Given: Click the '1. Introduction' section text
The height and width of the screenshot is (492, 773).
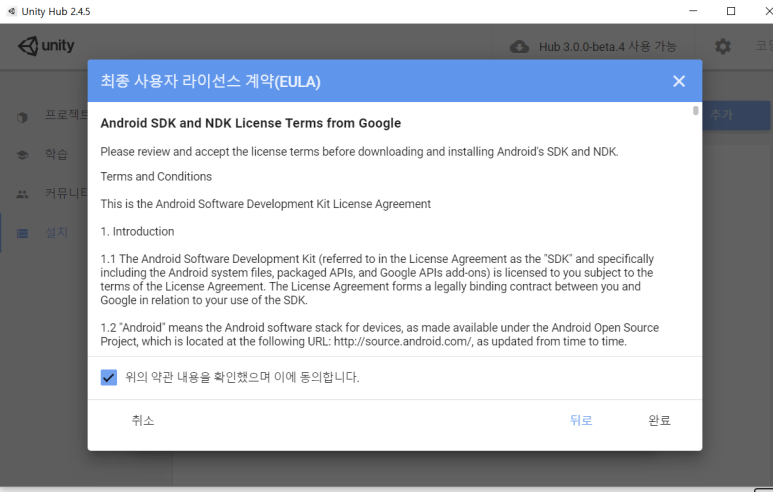Looking at the screenshot, I should pyautogui.click(x=137, y=232).
